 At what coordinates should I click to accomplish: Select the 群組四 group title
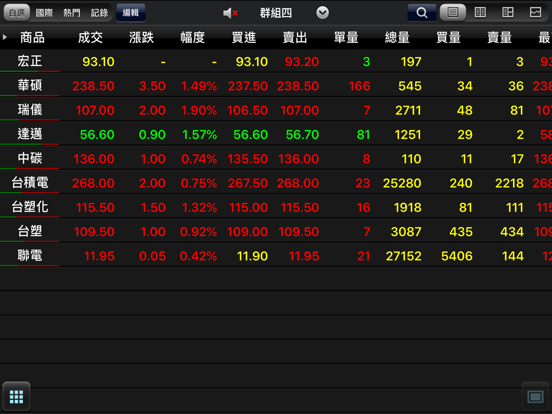pyautogui.click(x=276, y=13)
